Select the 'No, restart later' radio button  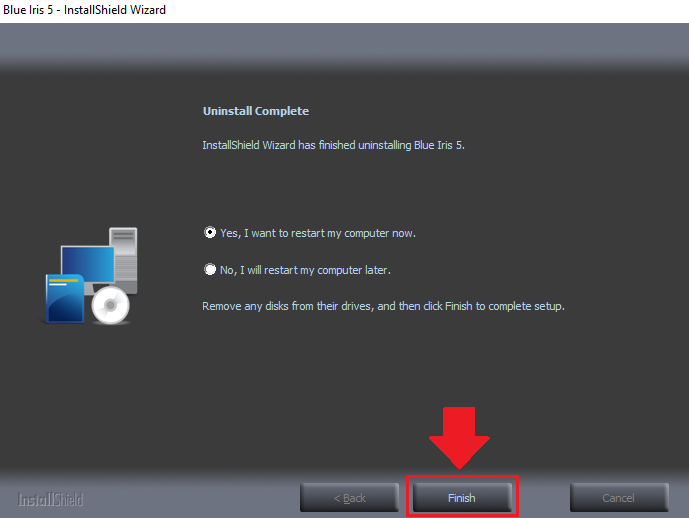pos(210,269)
